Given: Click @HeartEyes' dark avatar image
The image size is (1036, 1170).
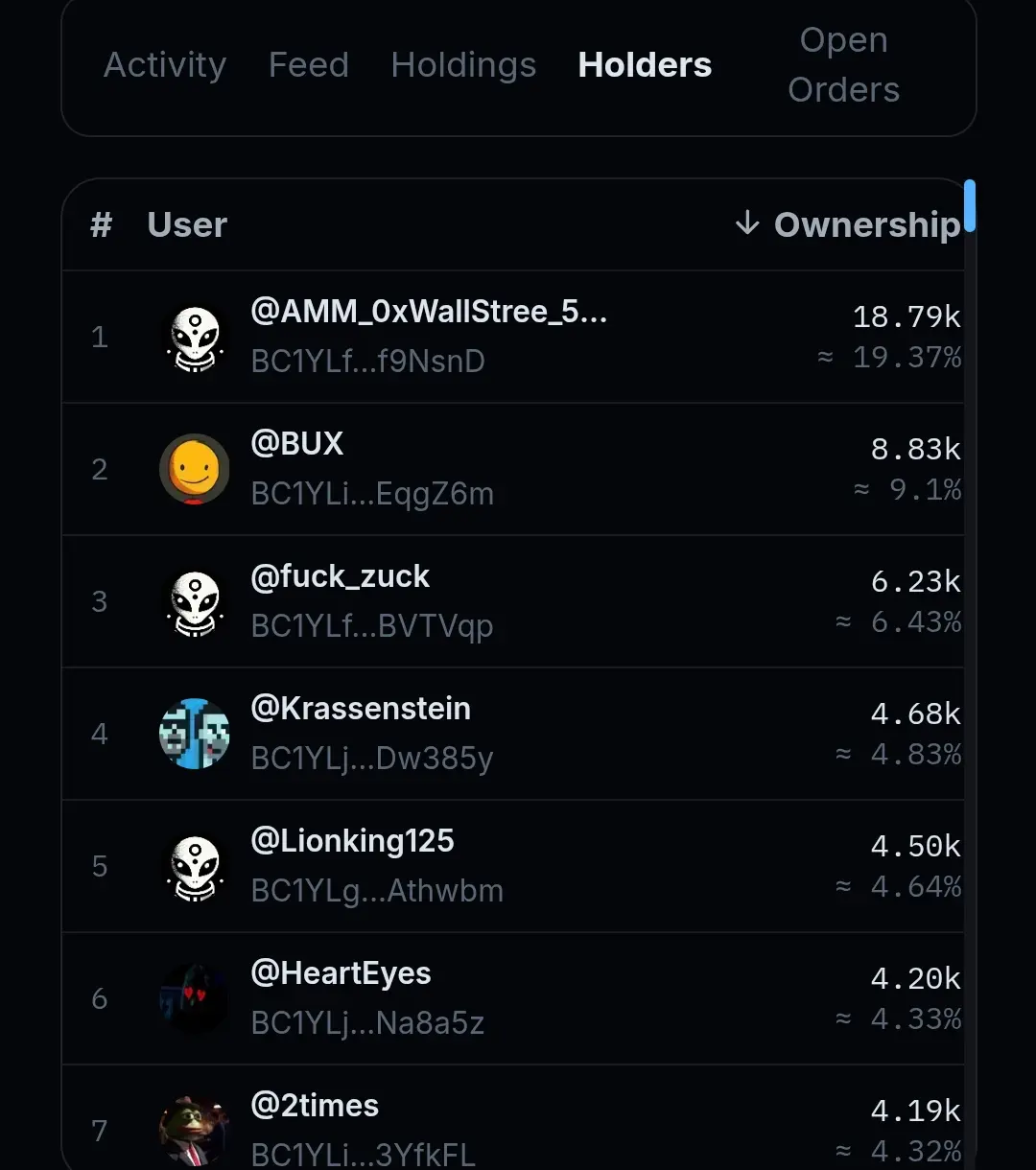Looking at the screenshot, I should coord(195,998).
